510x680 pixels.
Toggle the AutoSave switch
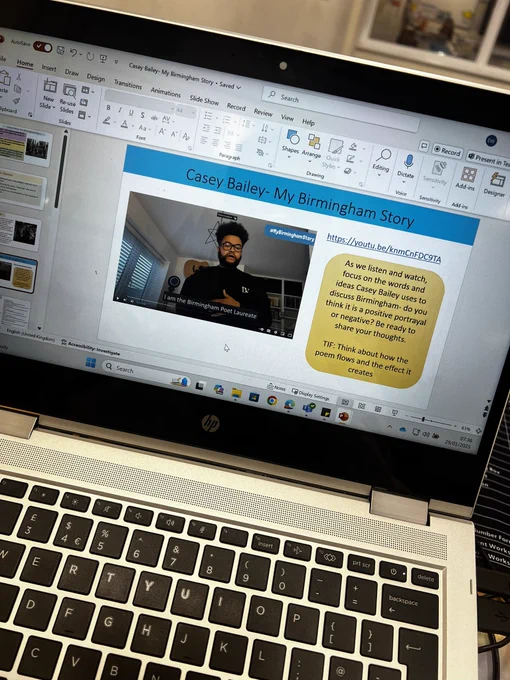(42, 46)
